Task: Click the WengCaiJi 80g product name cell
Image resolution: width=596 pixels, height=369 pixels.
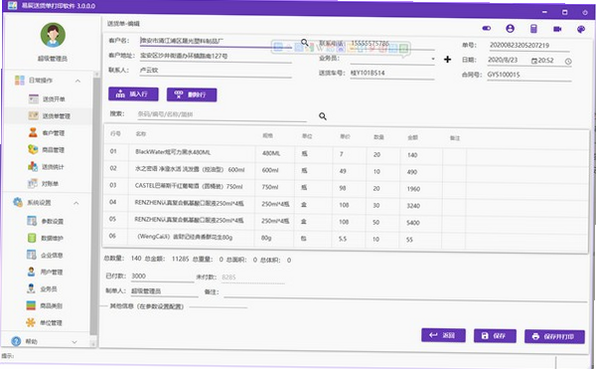Action: point(191,237)
